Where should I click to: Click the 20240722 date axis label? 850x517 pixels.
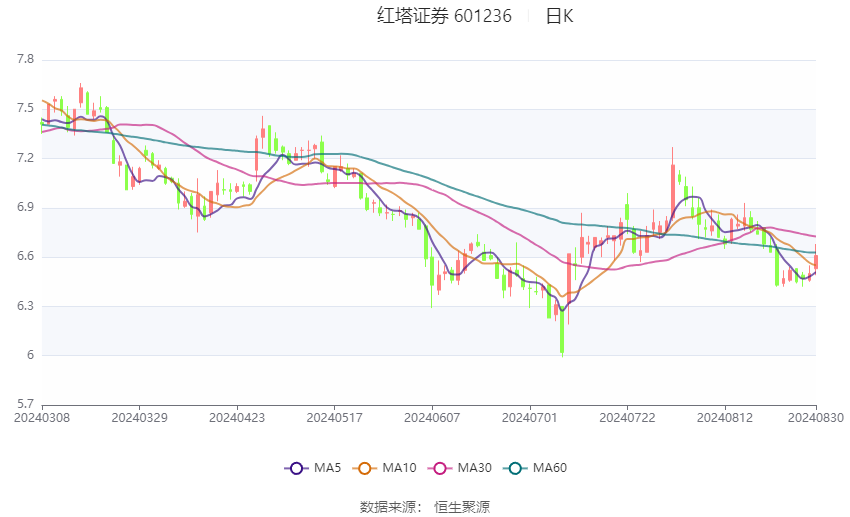click(626, 416)
